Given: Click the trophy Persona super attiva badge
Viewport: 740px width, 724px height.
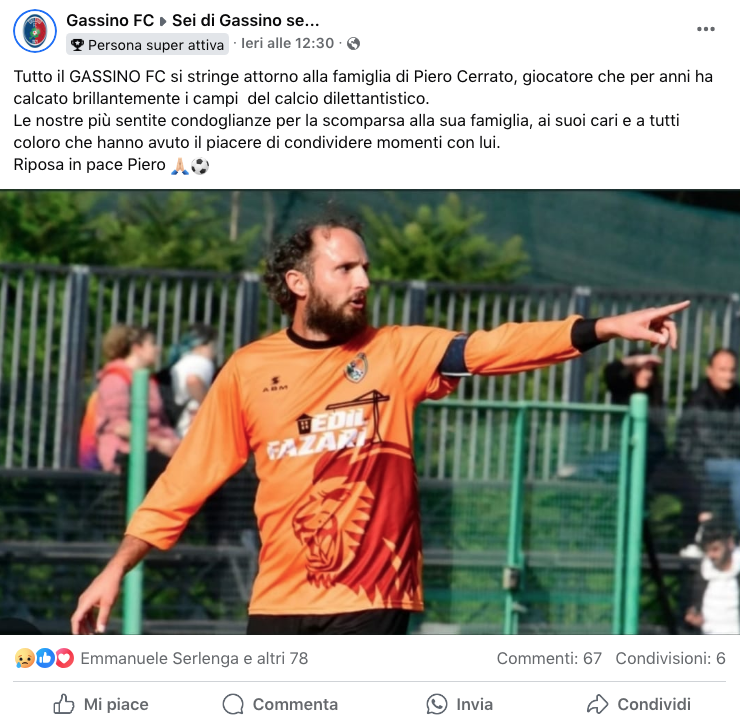Looking at the screenshot, I should (147, 45).
